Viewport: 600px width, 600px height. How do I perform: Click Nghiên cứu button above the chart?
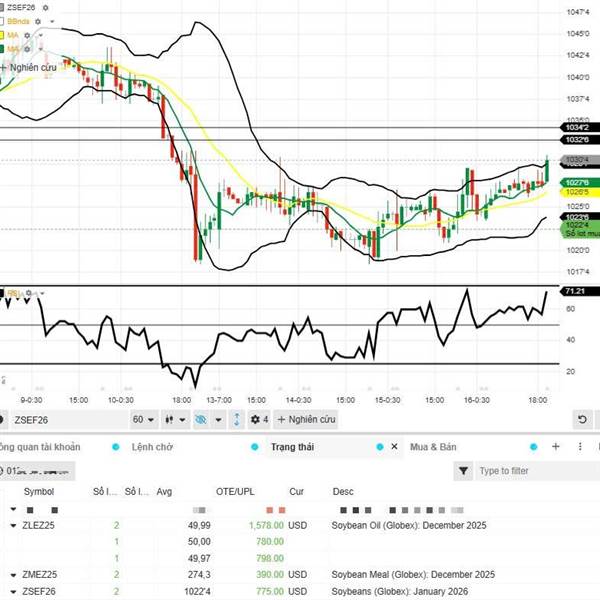(34, 67)
